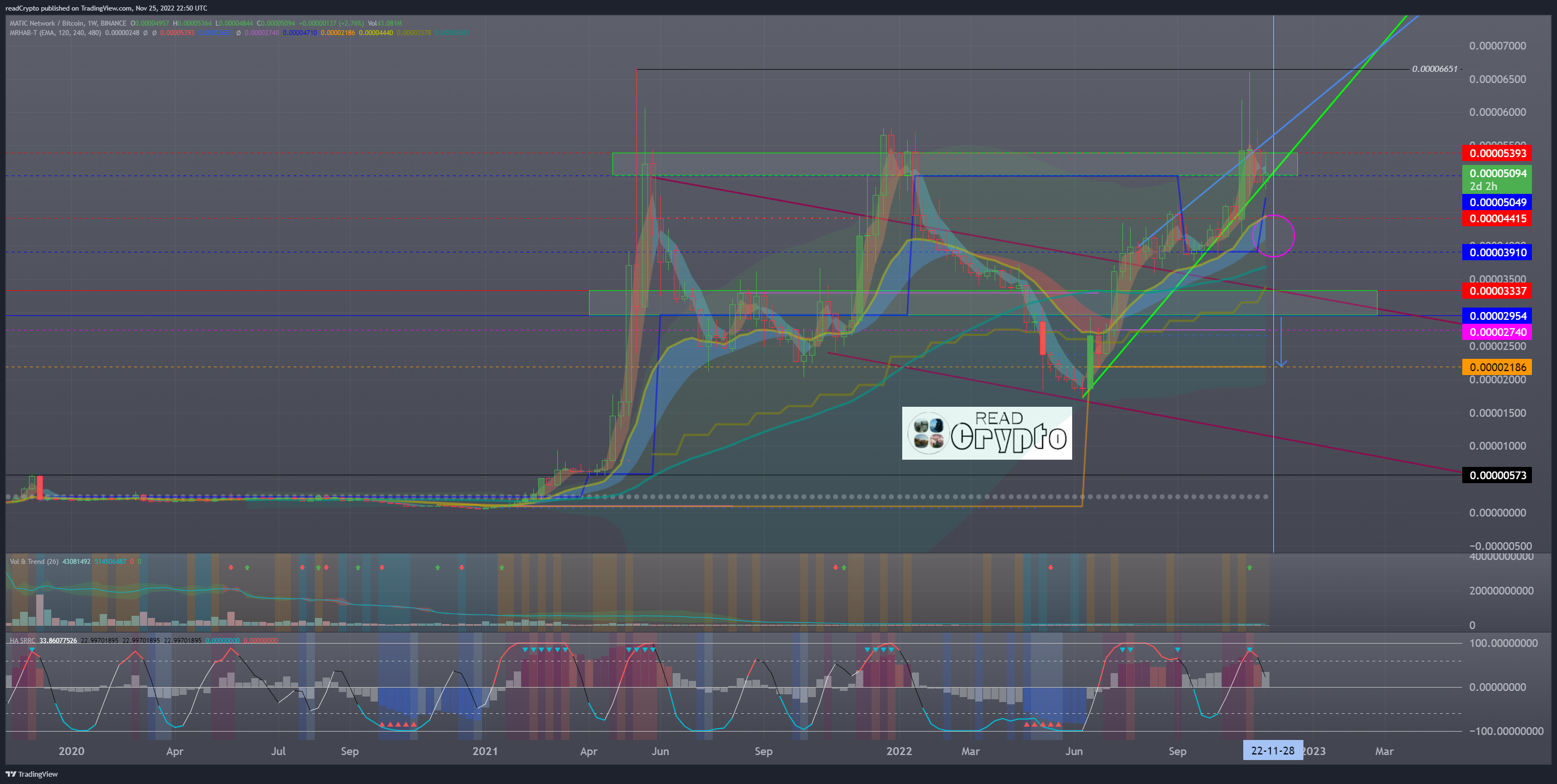
Task: Click the TradingView logo at bottom left
Action: coord(31,774)
